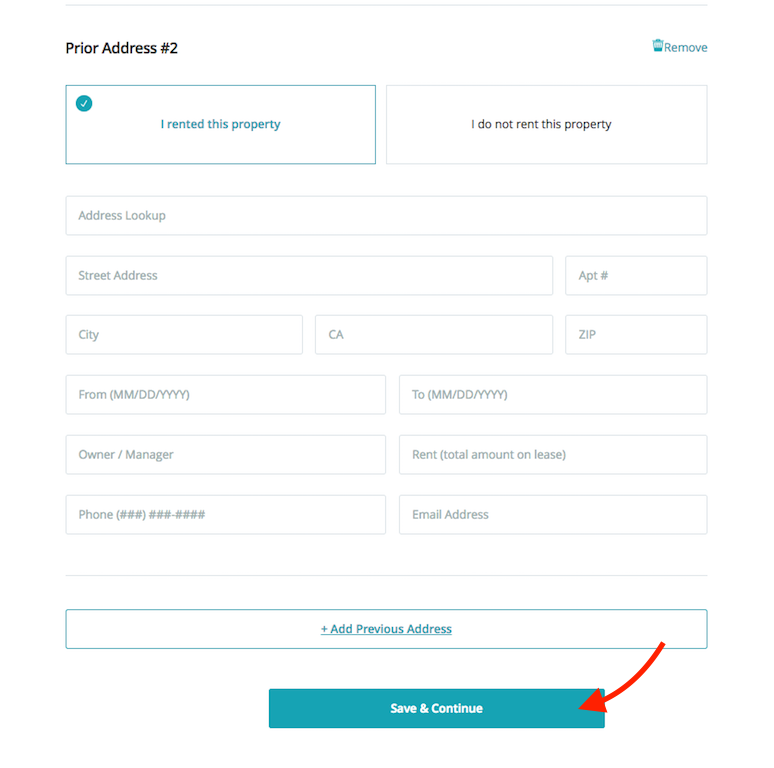The height and width of the screenshot is (768, 774).
Task: Choose "I do not rent this property"
Action: coord(546,125)
